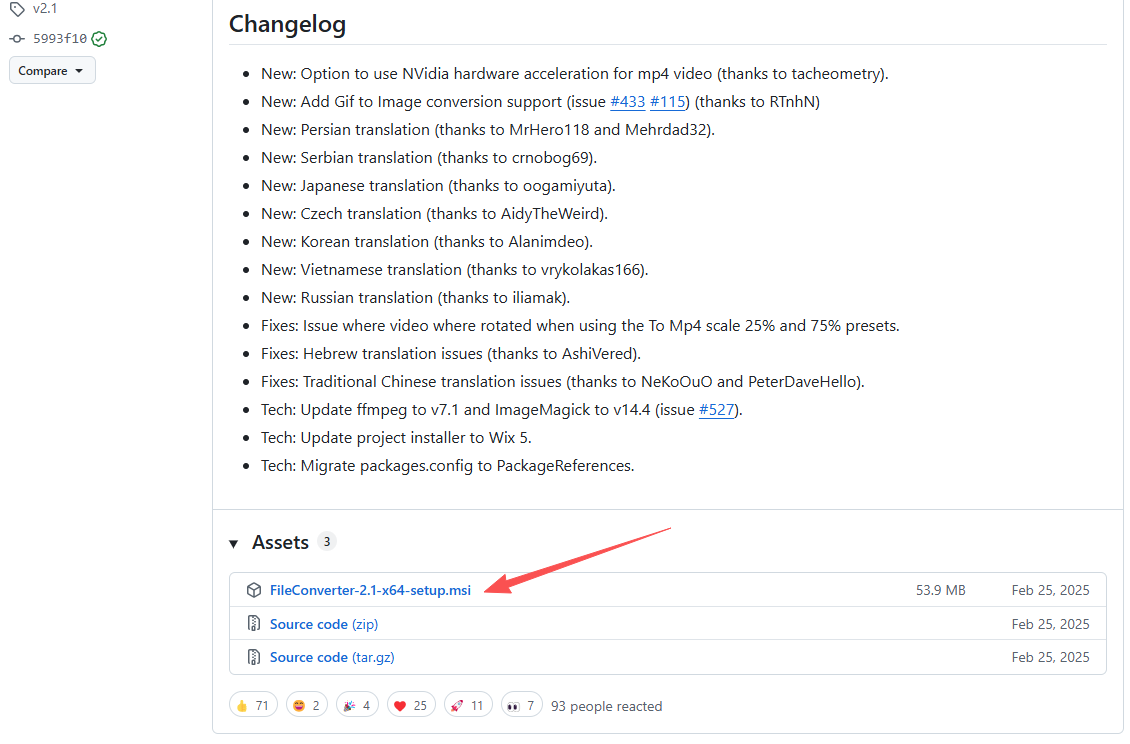
Task: Toggle the rocket reaction
Action: (467, 706)
